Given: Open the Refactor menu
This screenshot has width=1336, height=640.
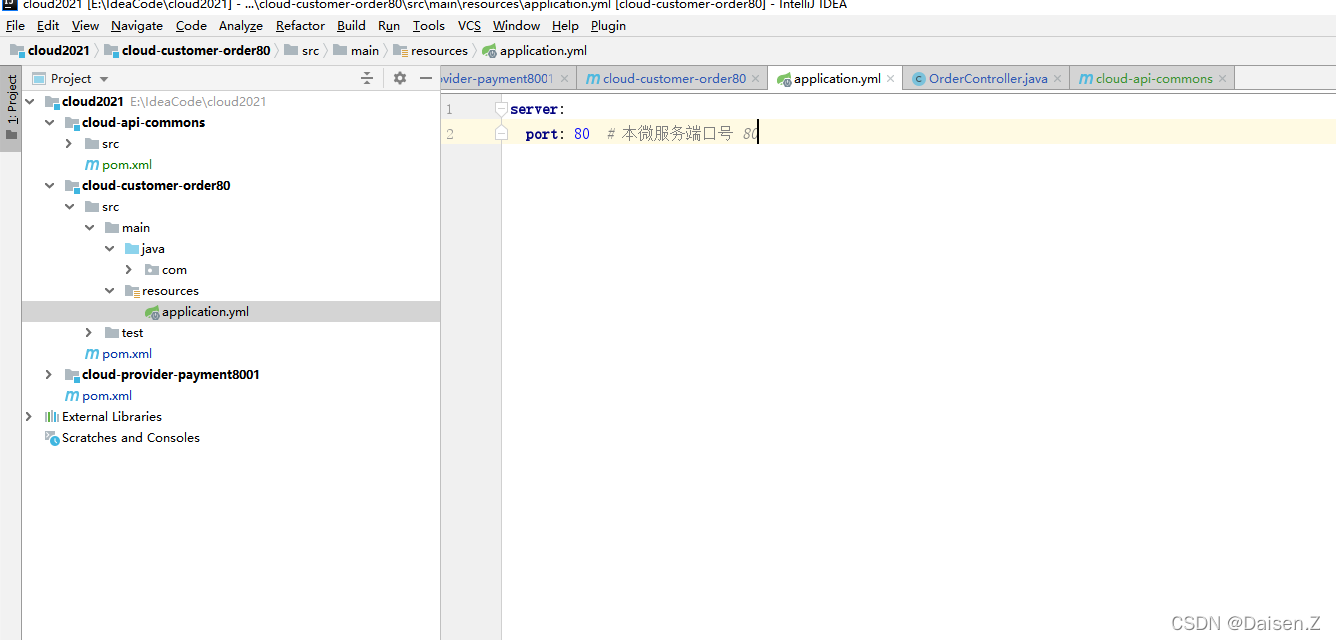Looking at the screenshot, I should click(300, 26).
